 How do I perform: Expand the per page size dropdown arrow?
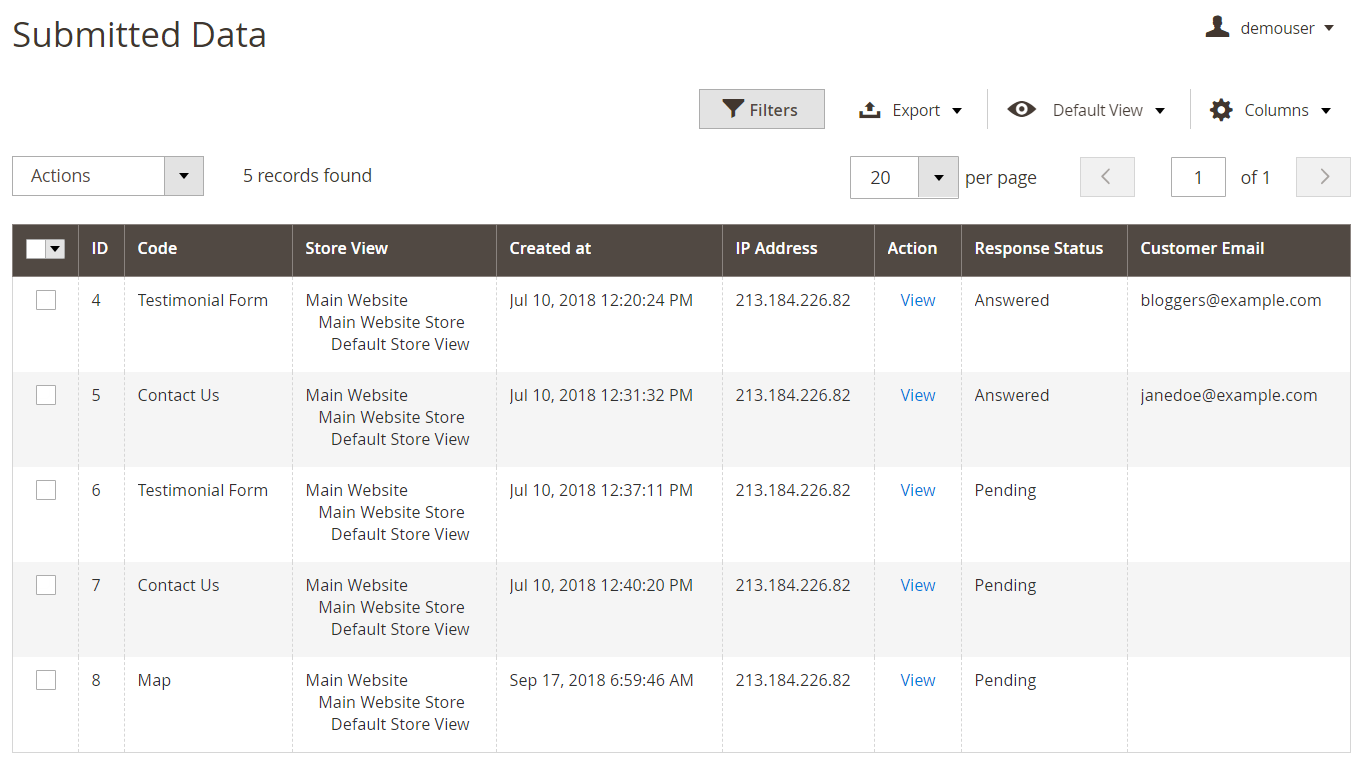tap(938, 178)
